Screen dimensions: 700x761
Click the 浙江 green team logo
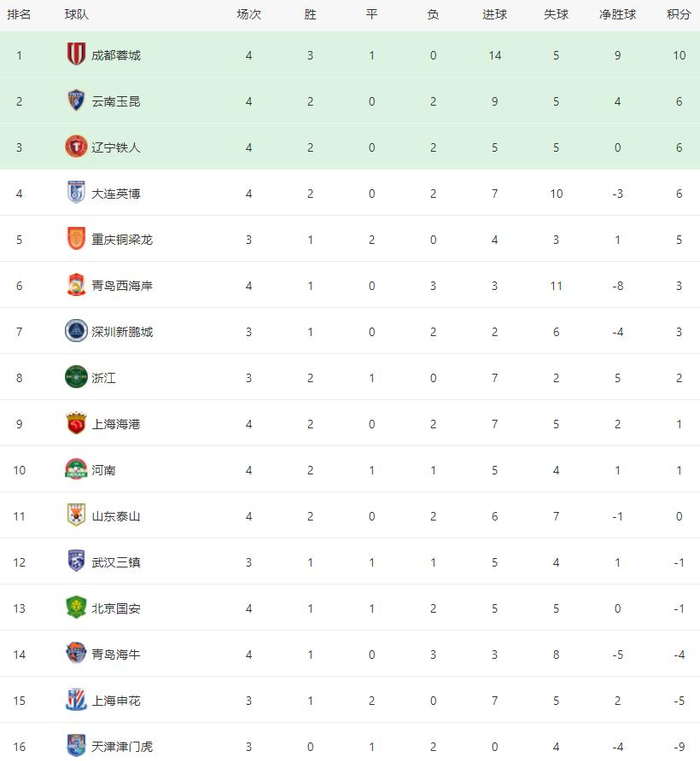coord(76,377)
